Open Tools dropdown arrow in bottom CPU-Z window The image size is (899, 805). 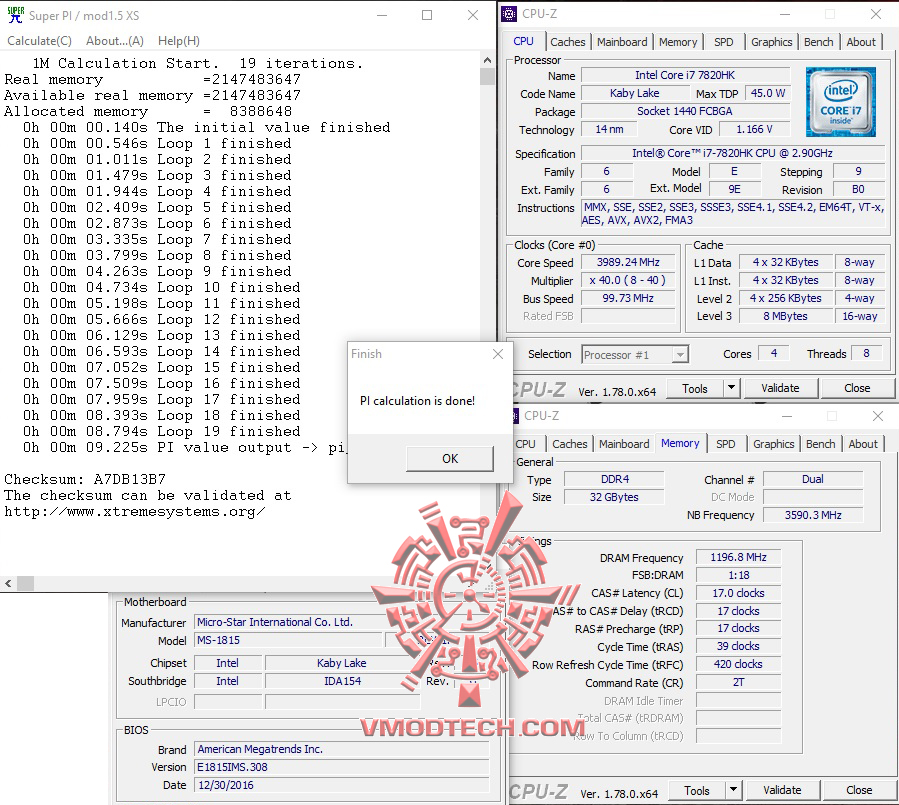pos(733,790)
